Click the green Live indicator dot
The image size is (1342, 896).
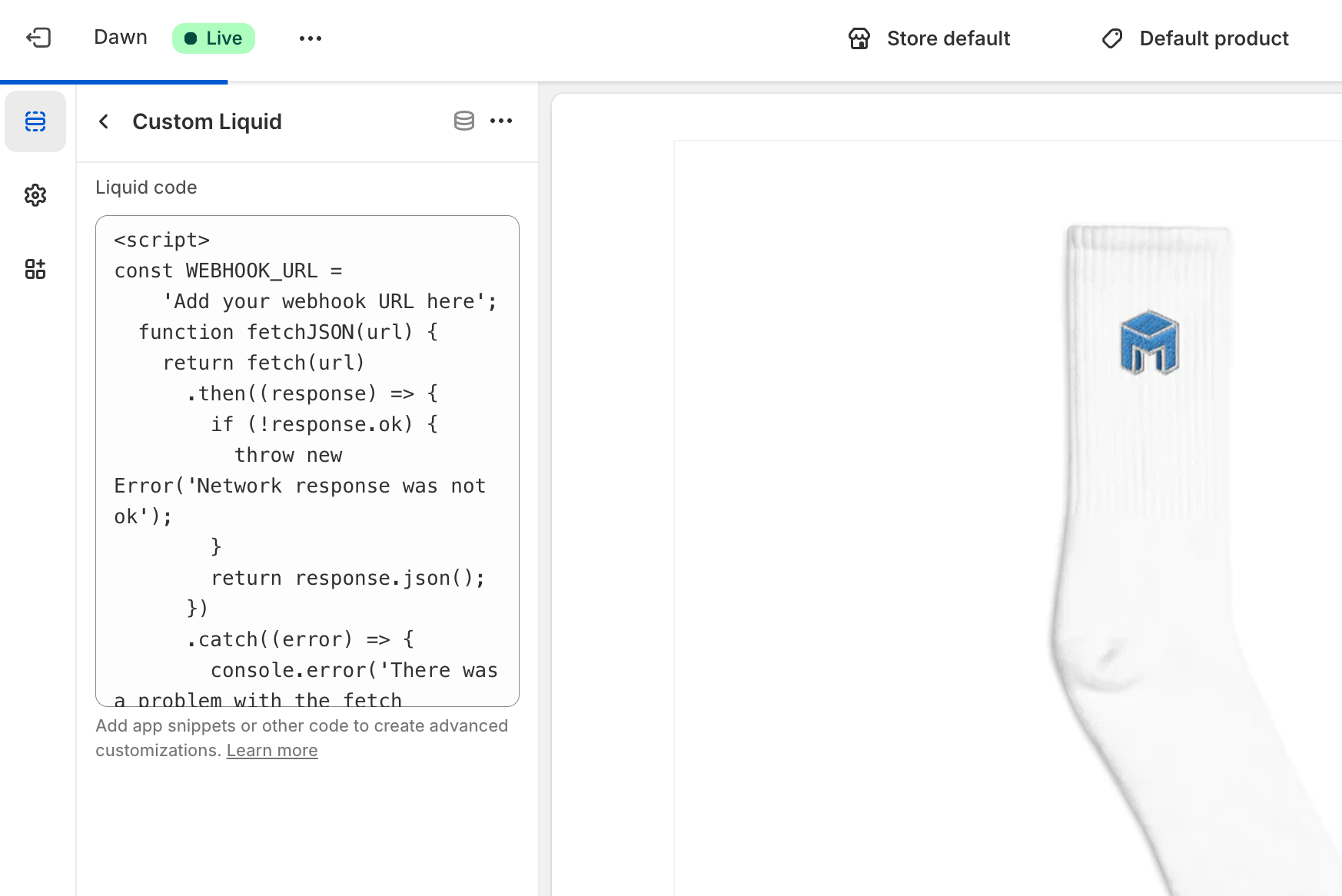190,37
